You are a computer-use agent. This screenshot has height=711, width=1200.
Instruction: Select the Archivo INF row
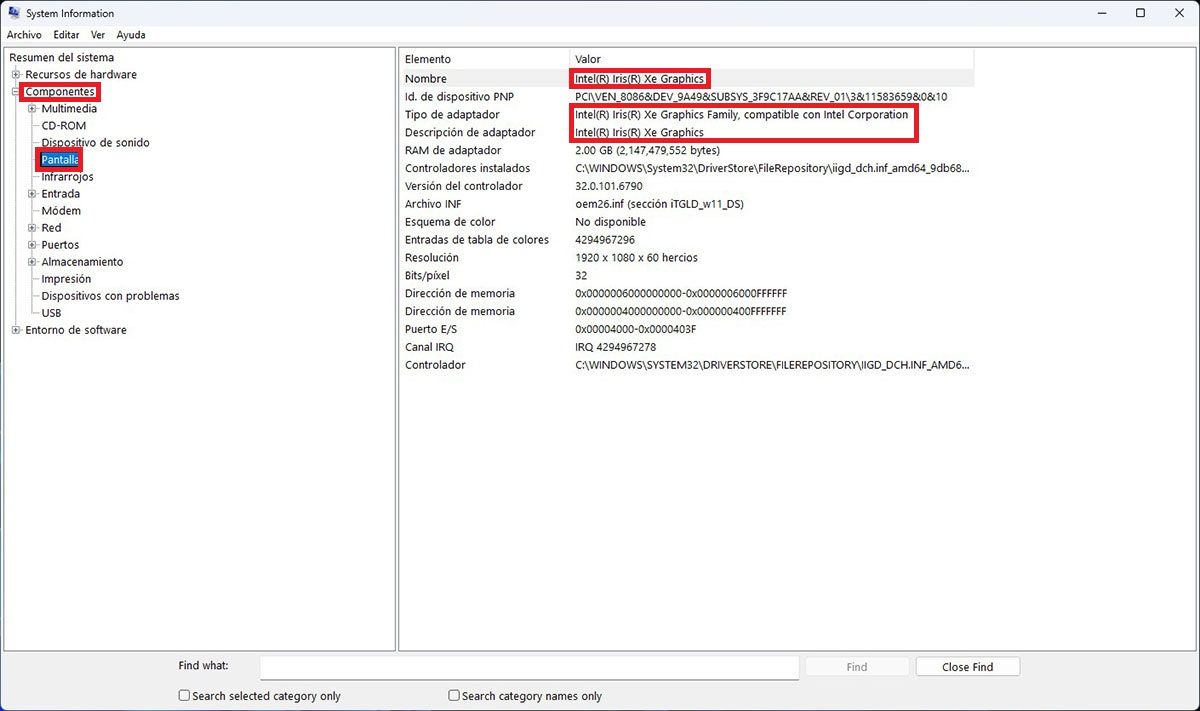point(686,204)
